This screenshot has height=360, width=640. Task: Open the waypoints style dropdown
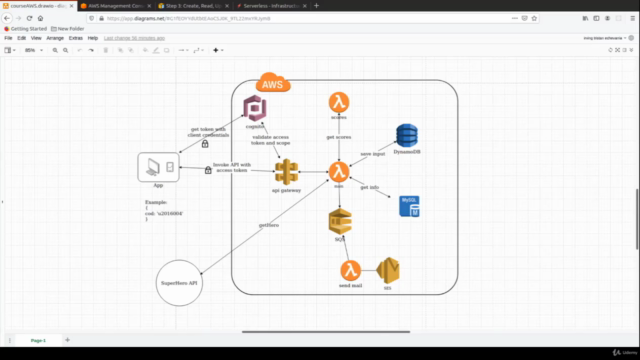coord(198,50)
